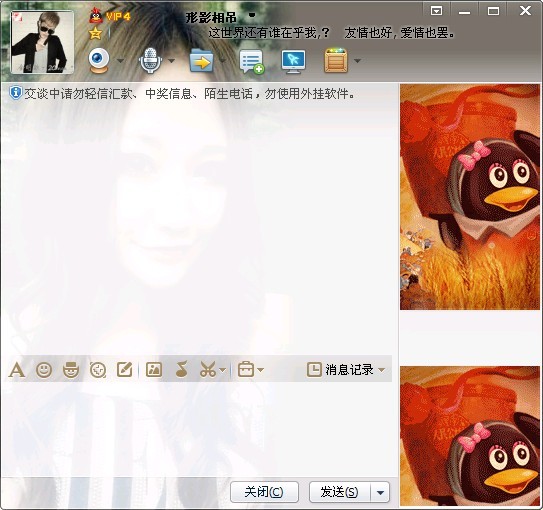
Task: Open the title bar menu dropdown button
Action: tap(436, 11)
